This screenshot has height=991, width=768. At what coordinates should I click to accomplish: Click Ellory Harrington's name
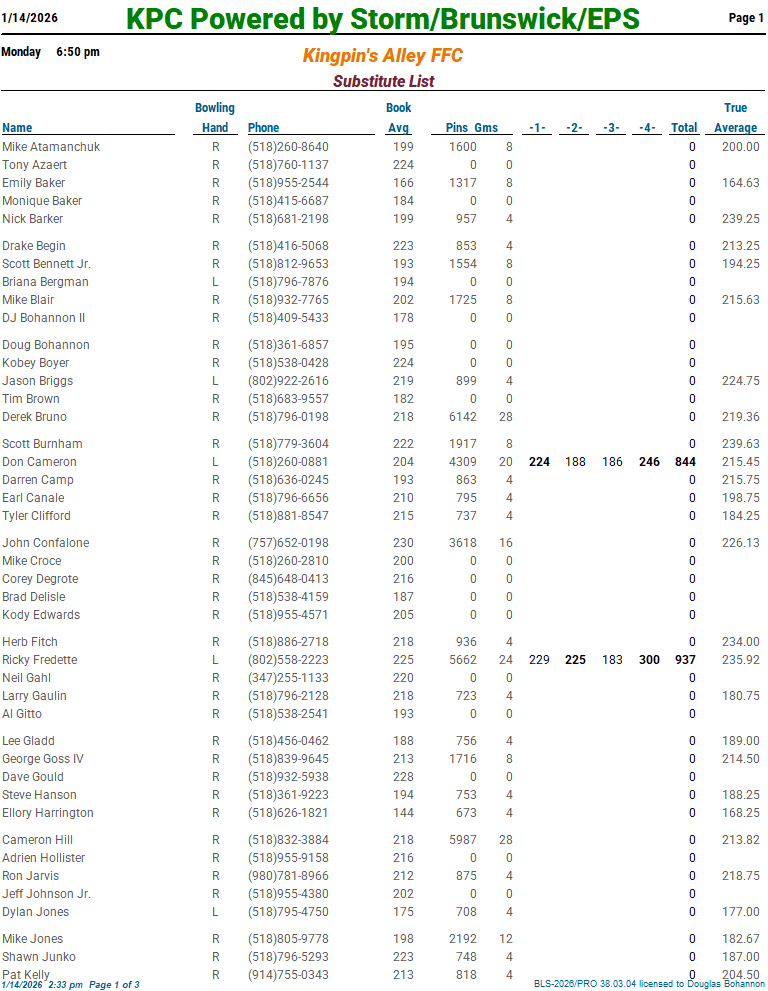[48, 813]
